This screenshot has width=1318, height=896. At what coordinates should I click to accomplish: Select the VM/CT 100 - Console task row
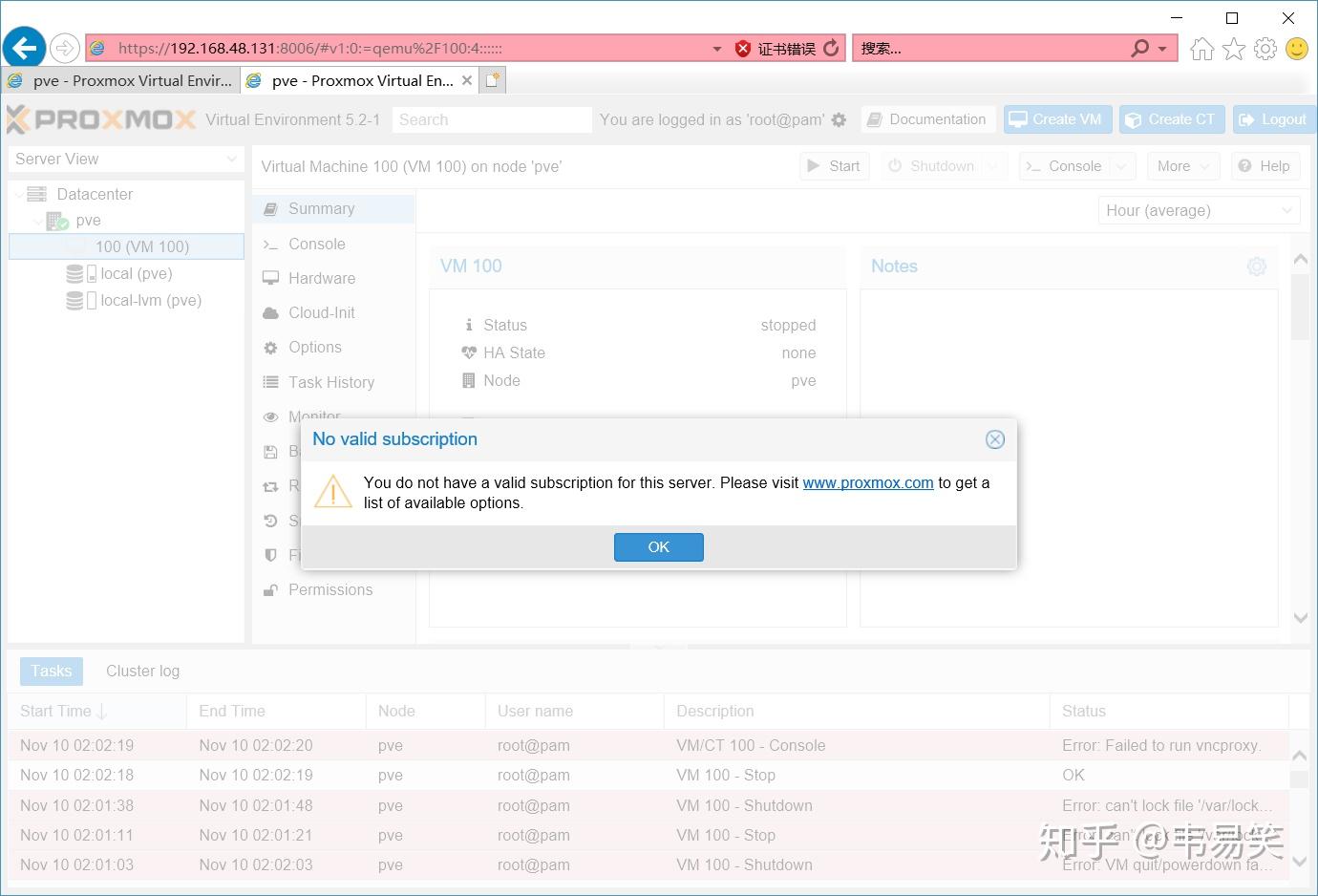coord(648,746)
